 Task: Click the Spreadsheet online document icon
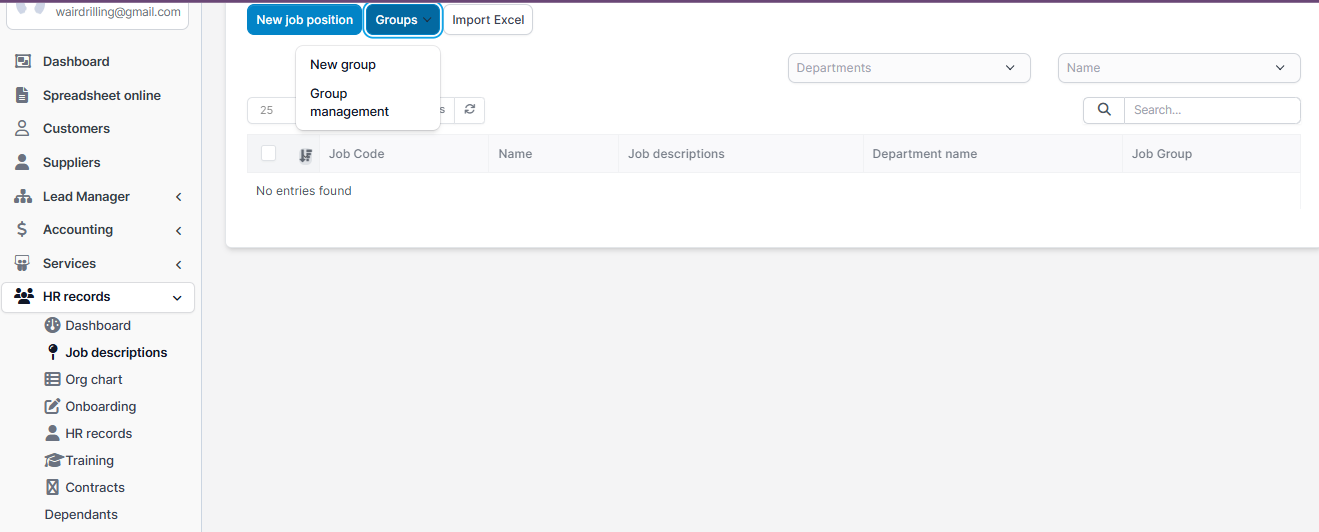[22, 96]
